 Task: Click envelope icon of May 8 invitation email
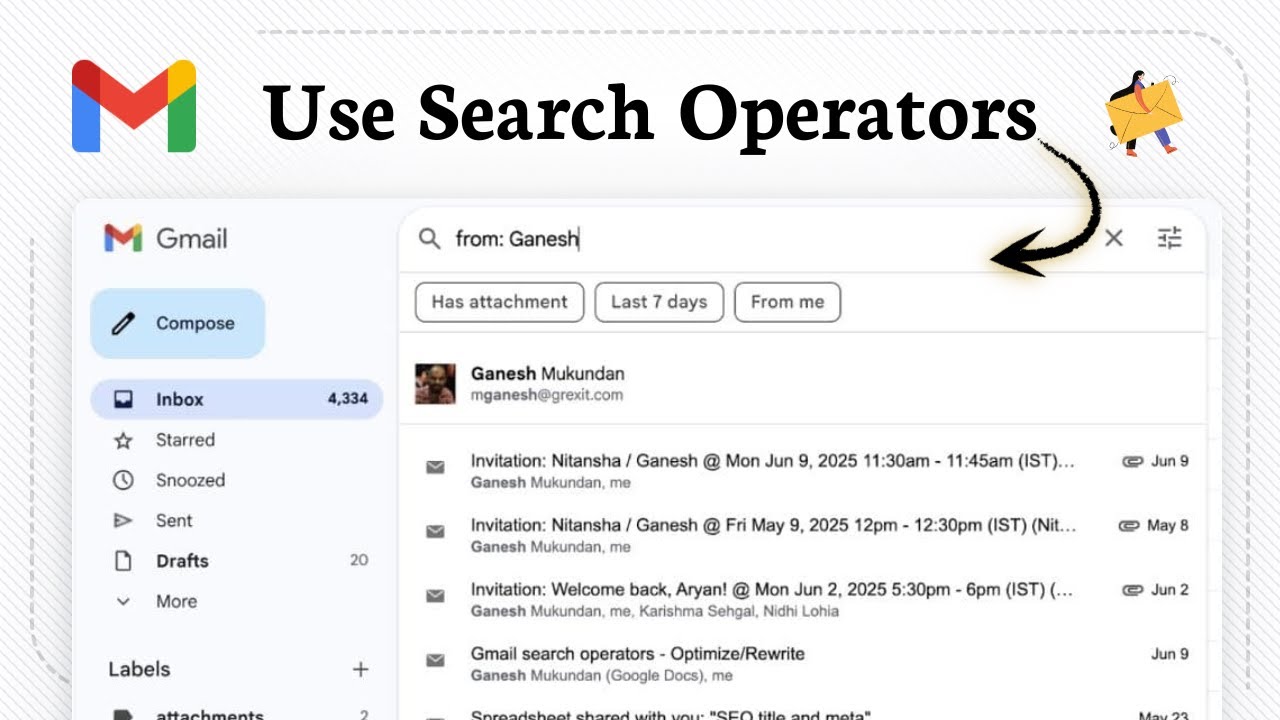(x=435, y=531)
